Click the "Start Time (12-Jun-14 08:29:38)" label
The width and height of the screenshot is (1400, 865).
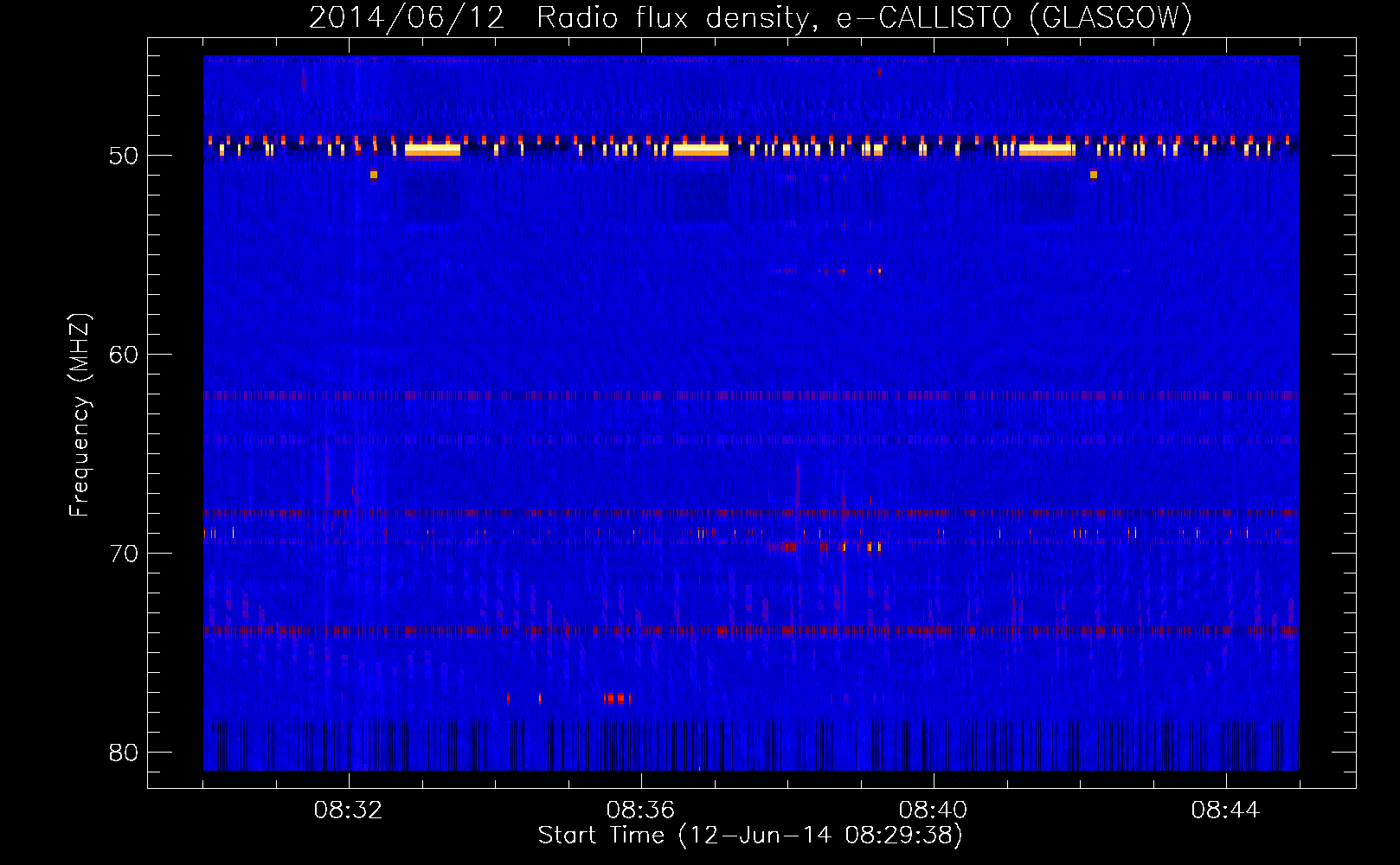pos(750,836)
